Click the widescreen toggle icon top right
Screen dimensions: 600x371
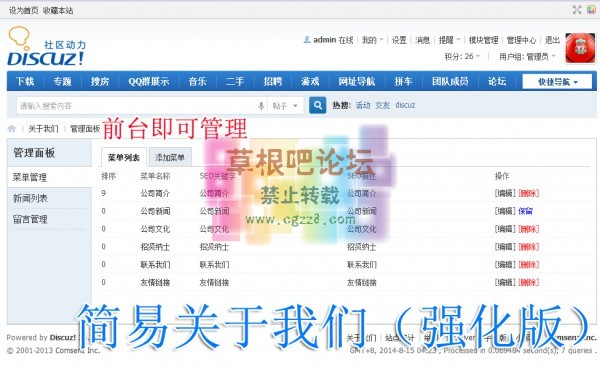[577, 10]
